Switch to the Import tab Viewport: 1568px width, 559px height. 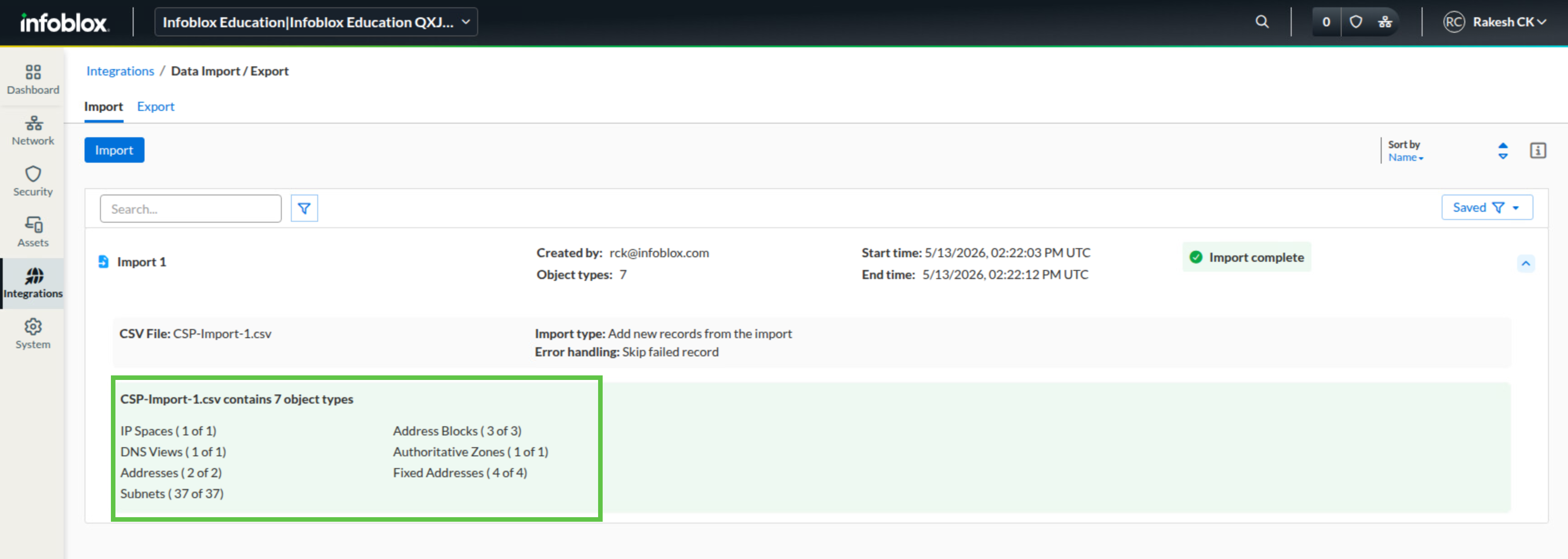pyautogui.click(x=104, y=106)
